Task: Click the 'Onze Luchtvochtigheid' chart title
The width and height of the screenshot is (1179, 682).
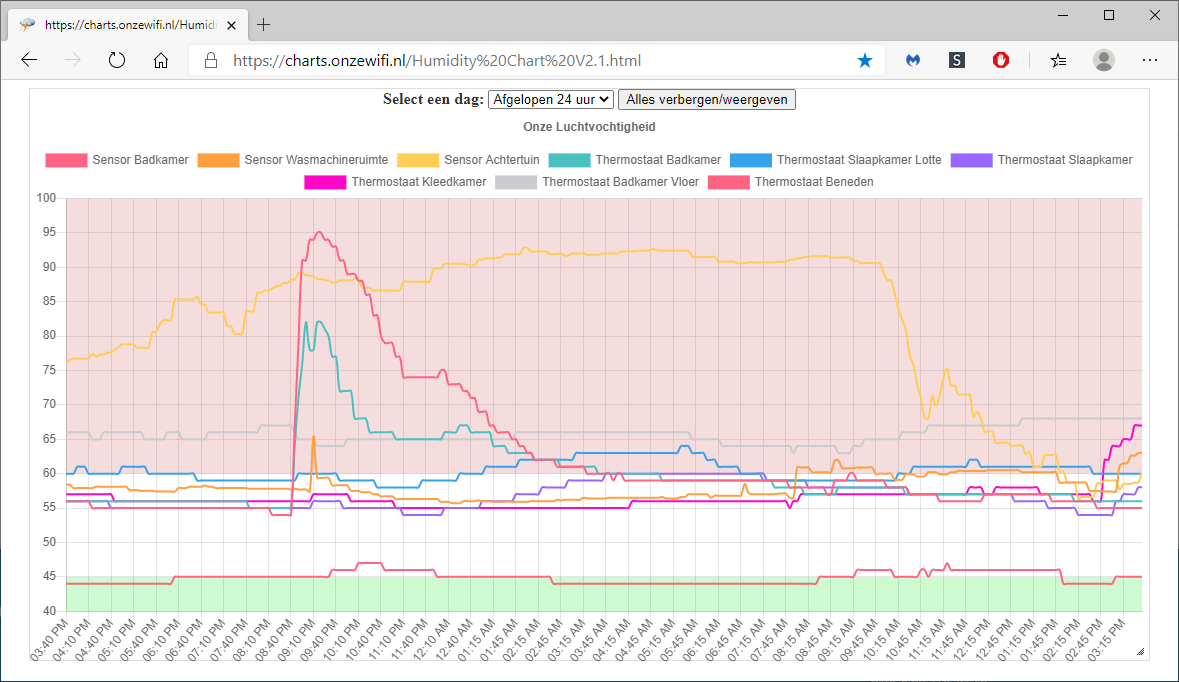Action: [590, 127]
